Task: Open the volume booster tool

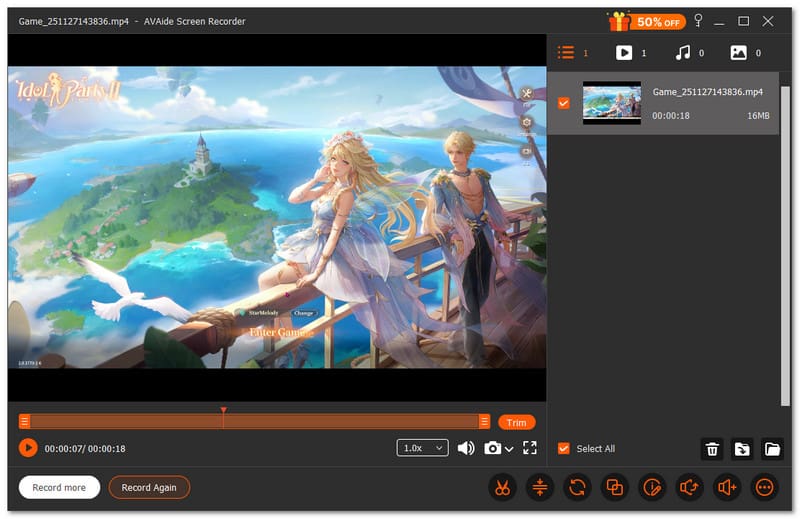Action: pyautogui.click(x=728, y=488)
